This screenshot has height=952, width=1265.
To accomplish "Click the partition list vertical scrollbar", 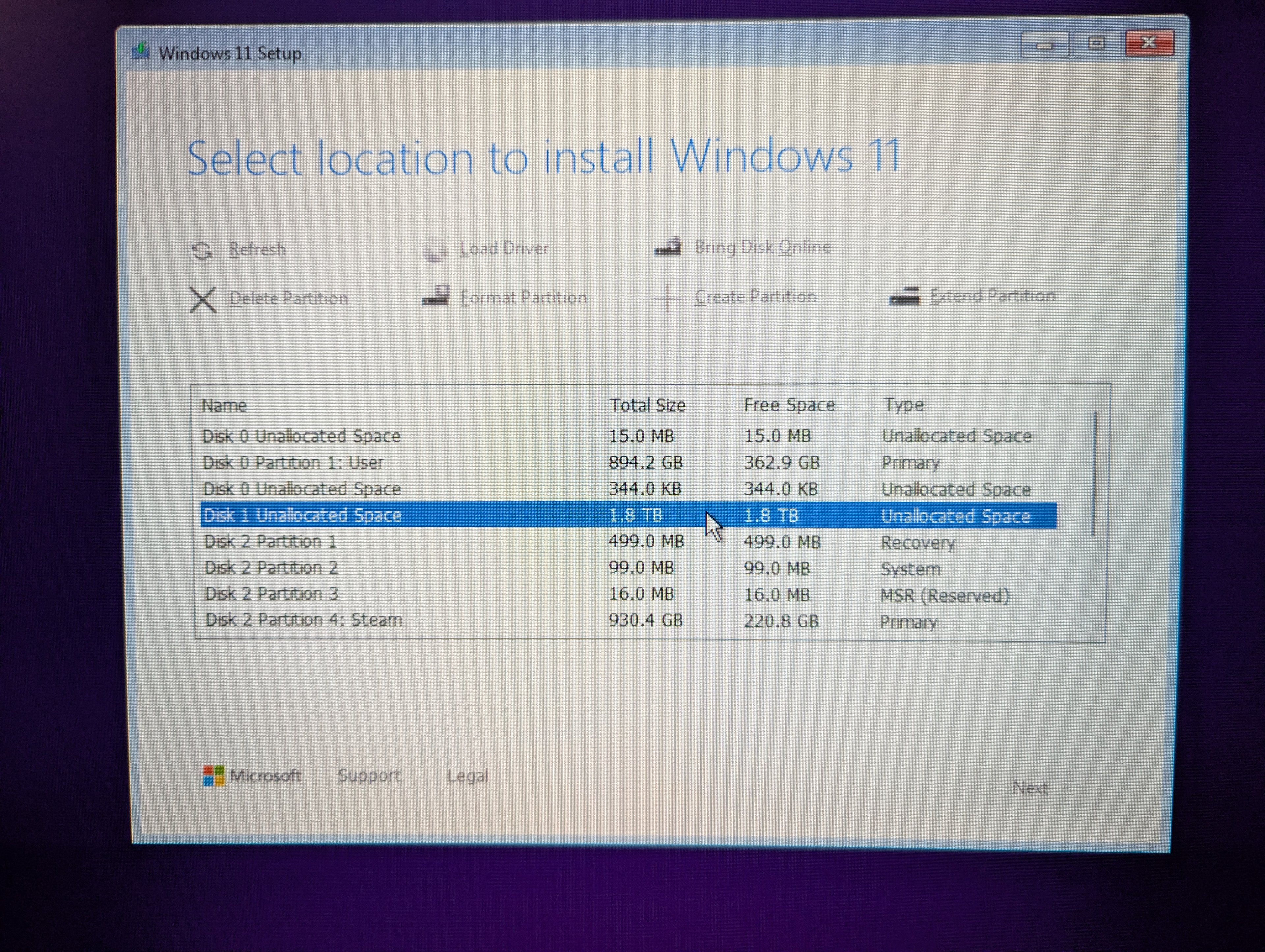I will pyautogui.click(x=1095, y=474).
